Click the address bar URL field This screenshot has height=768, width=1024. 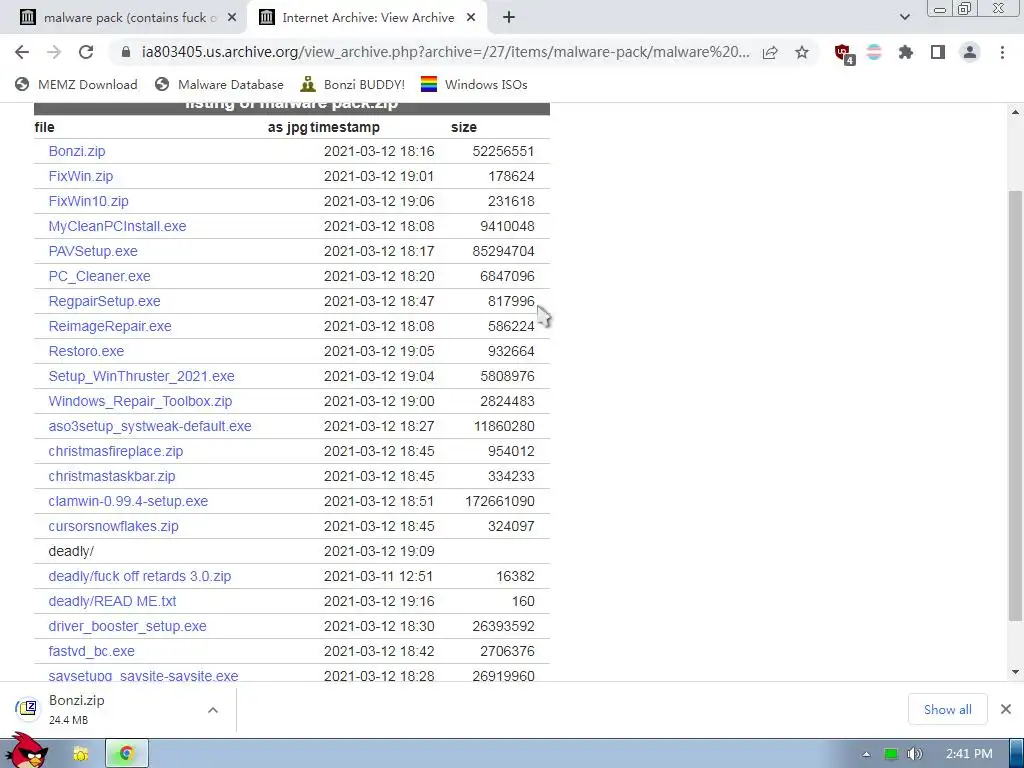coord(445,52)
